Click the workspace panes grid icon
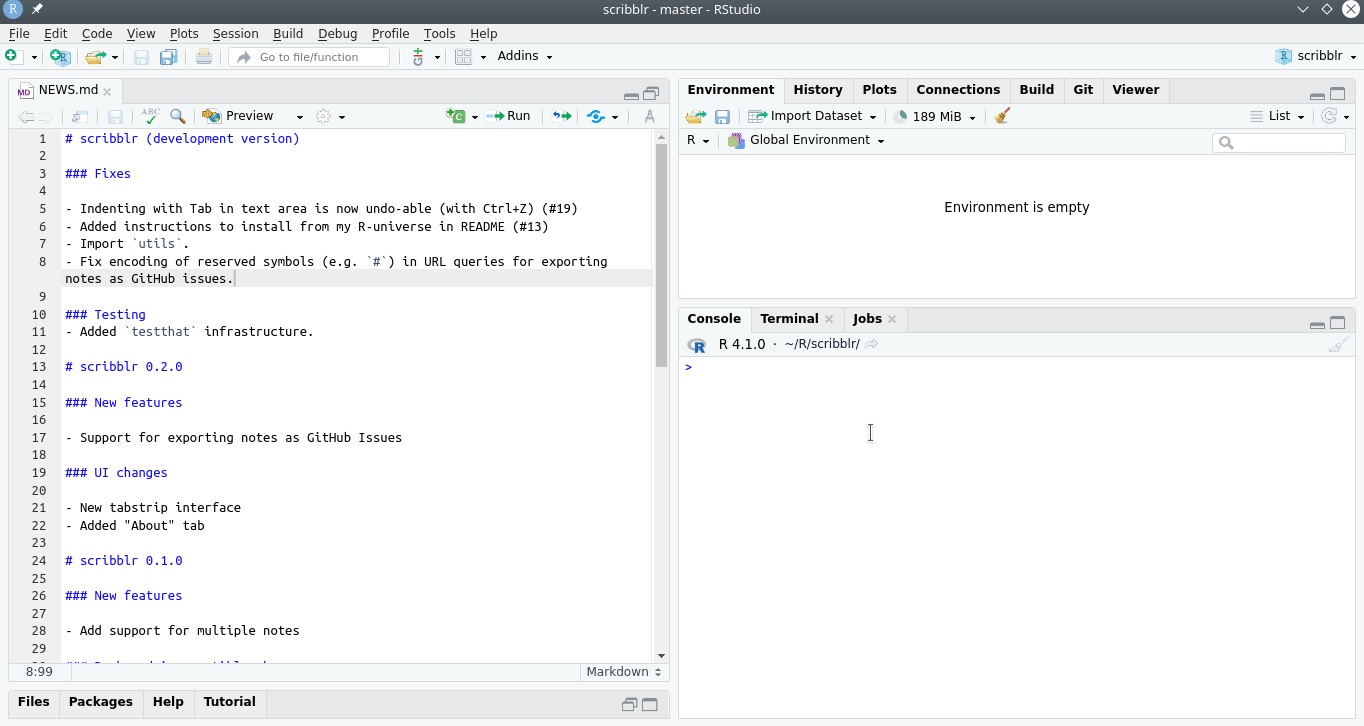Screen dimensions: 1364x726 463,57
